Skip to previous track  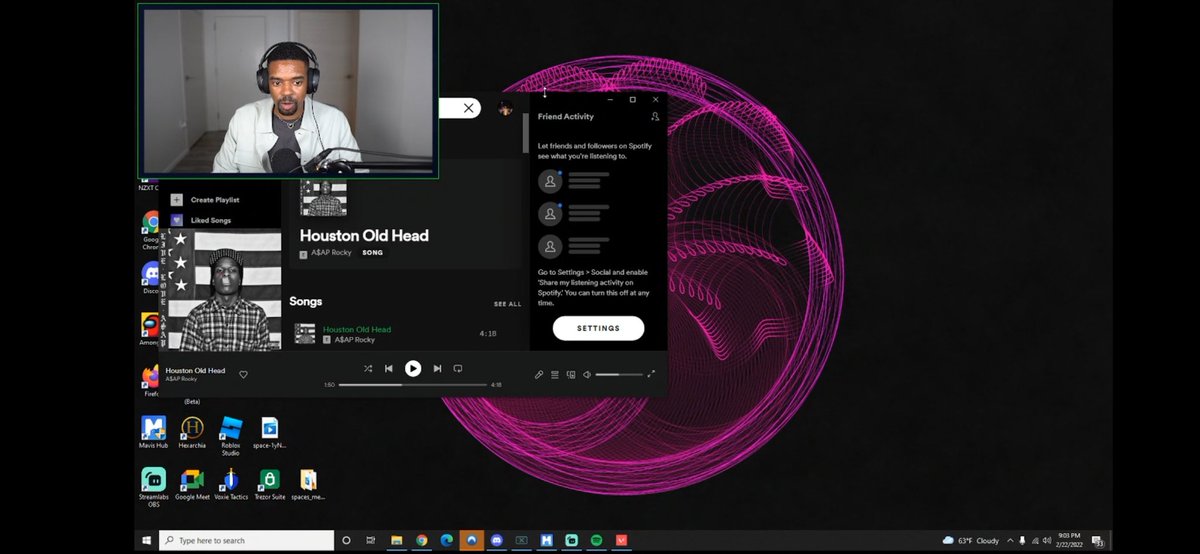[x=389, y=369]
